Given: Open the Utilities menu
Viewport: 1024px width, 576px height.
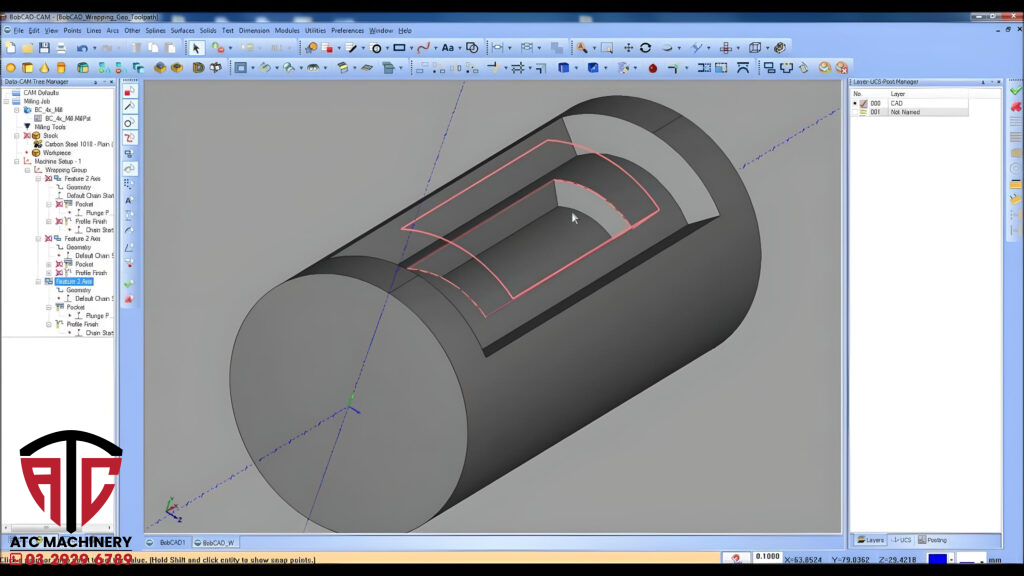Looking at the screenshot, I should (315, 30).
